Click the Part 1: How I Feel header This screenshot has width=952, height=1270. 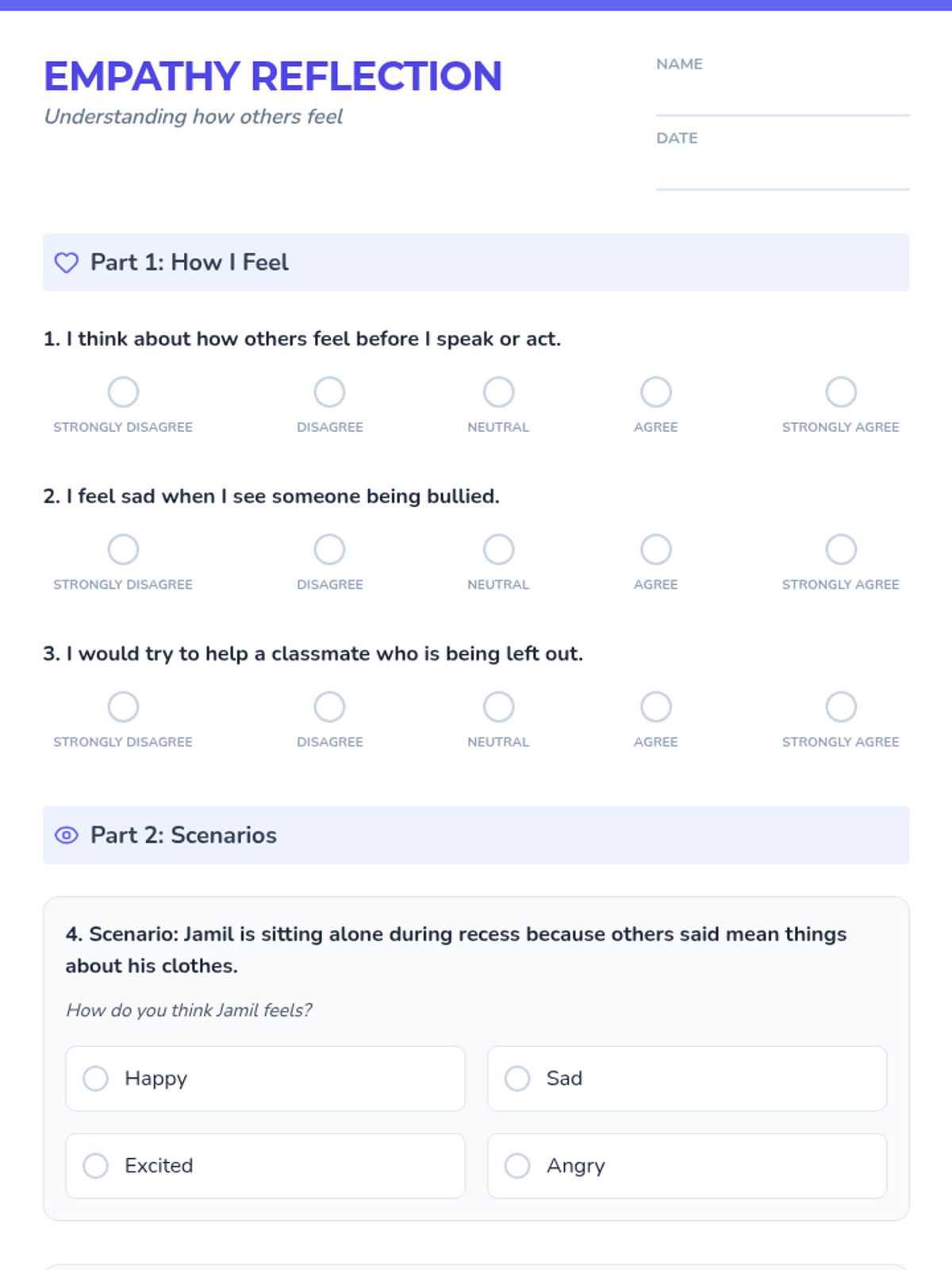(x=476, y=262)
